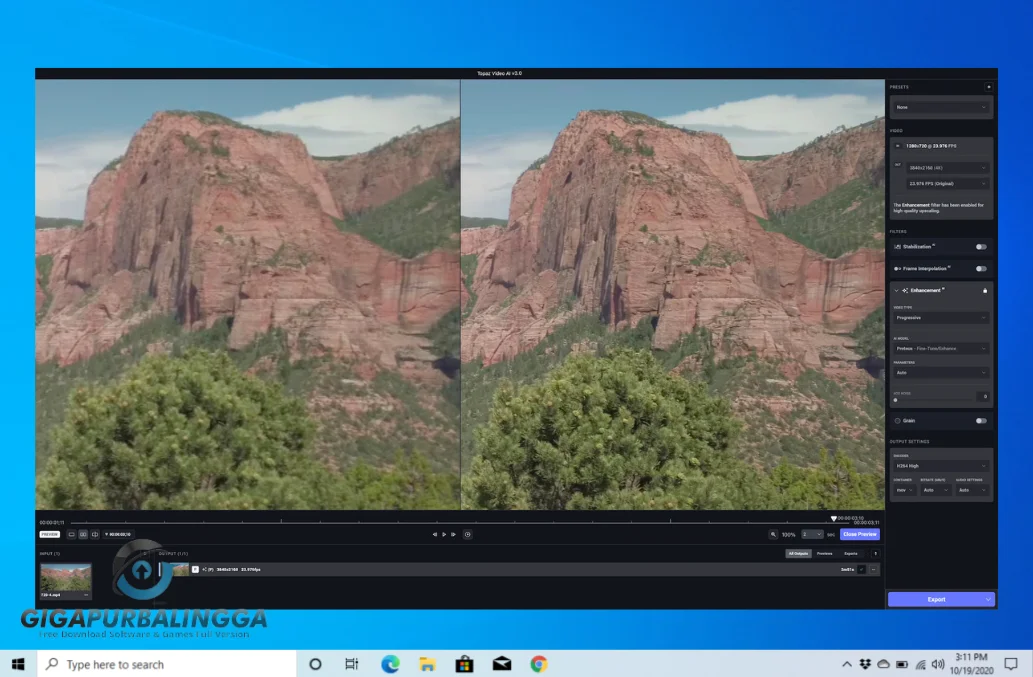This screenshot has width=1033, height=677.
Task: Click the Add Noise slider handle
Action: click(x=896, y=400)
